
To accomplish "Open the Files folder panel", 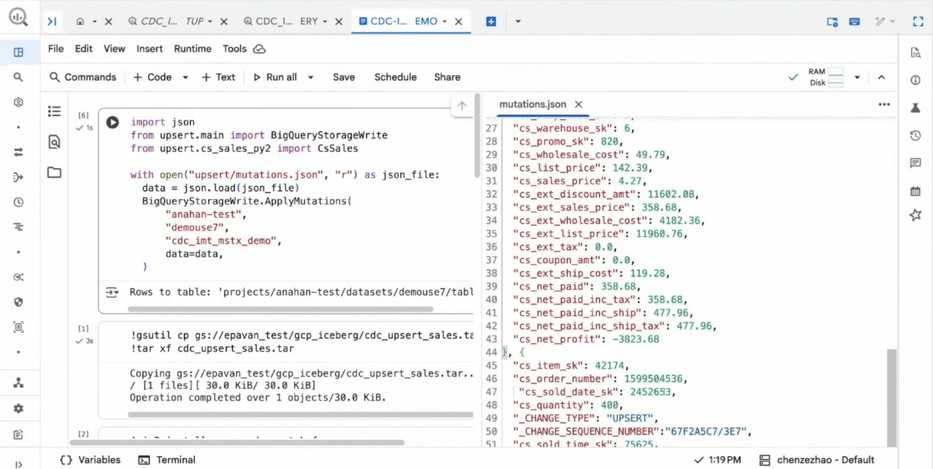I will click(54, 173).
